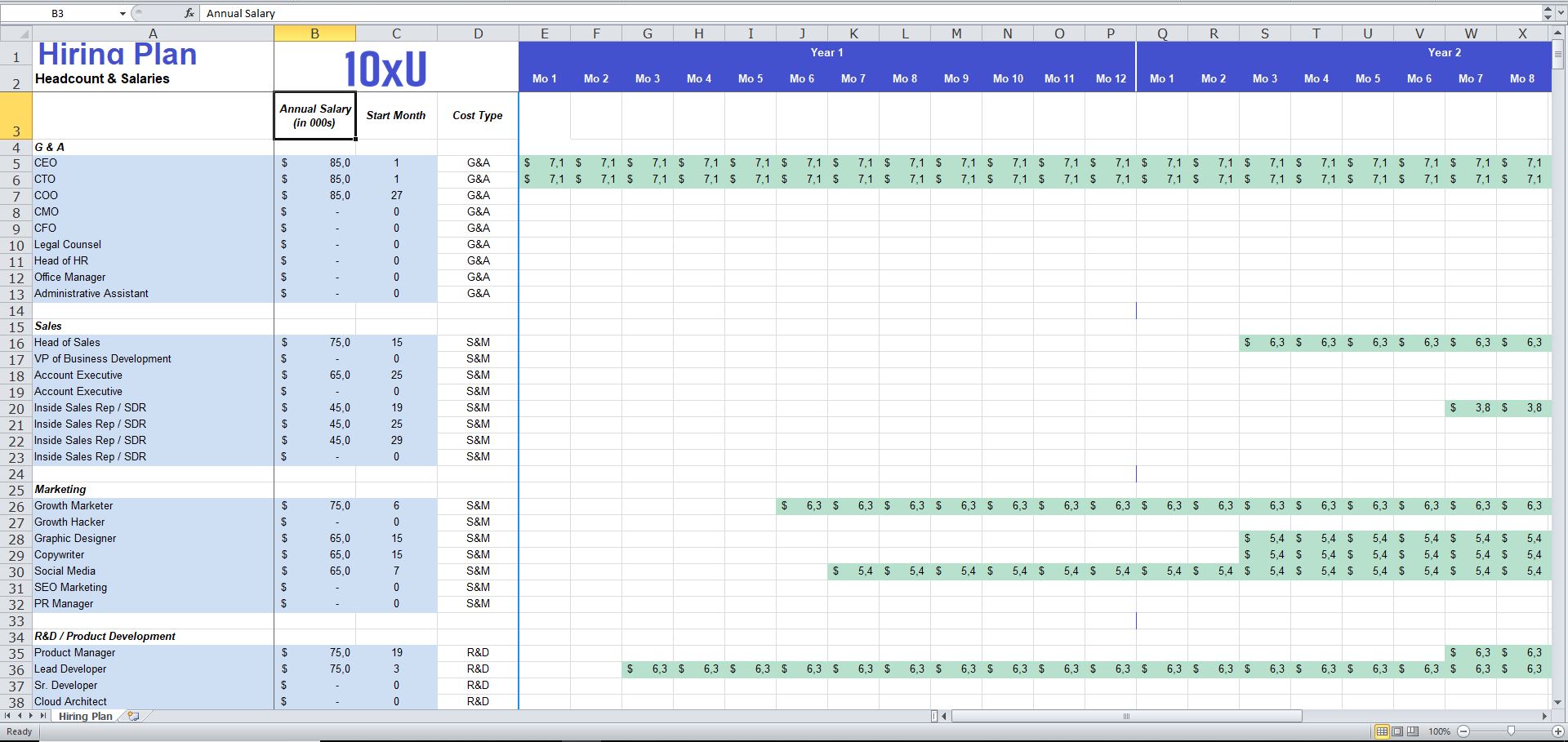Click the Select All corner triangle
Viewport: 1568px width, 742px height.
(x=16, y=33)
